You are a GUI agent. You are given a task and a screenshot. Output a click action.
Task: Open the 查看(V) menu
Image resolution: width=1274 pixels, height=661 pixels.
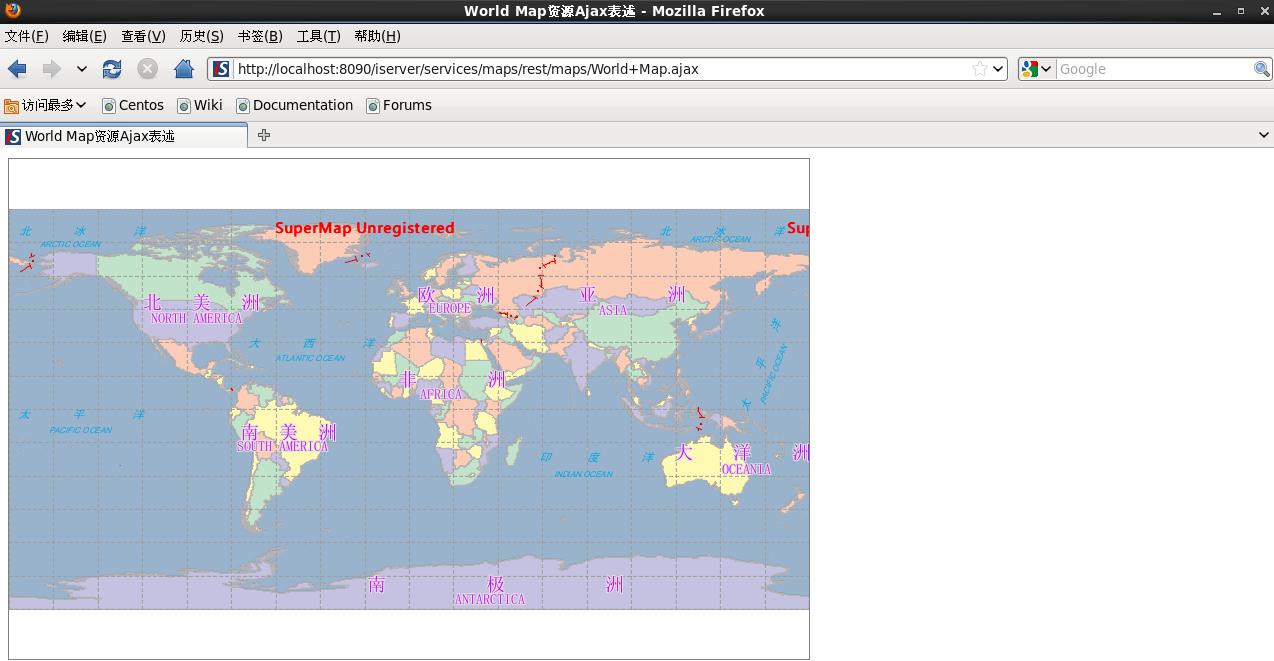coord(143,36)
